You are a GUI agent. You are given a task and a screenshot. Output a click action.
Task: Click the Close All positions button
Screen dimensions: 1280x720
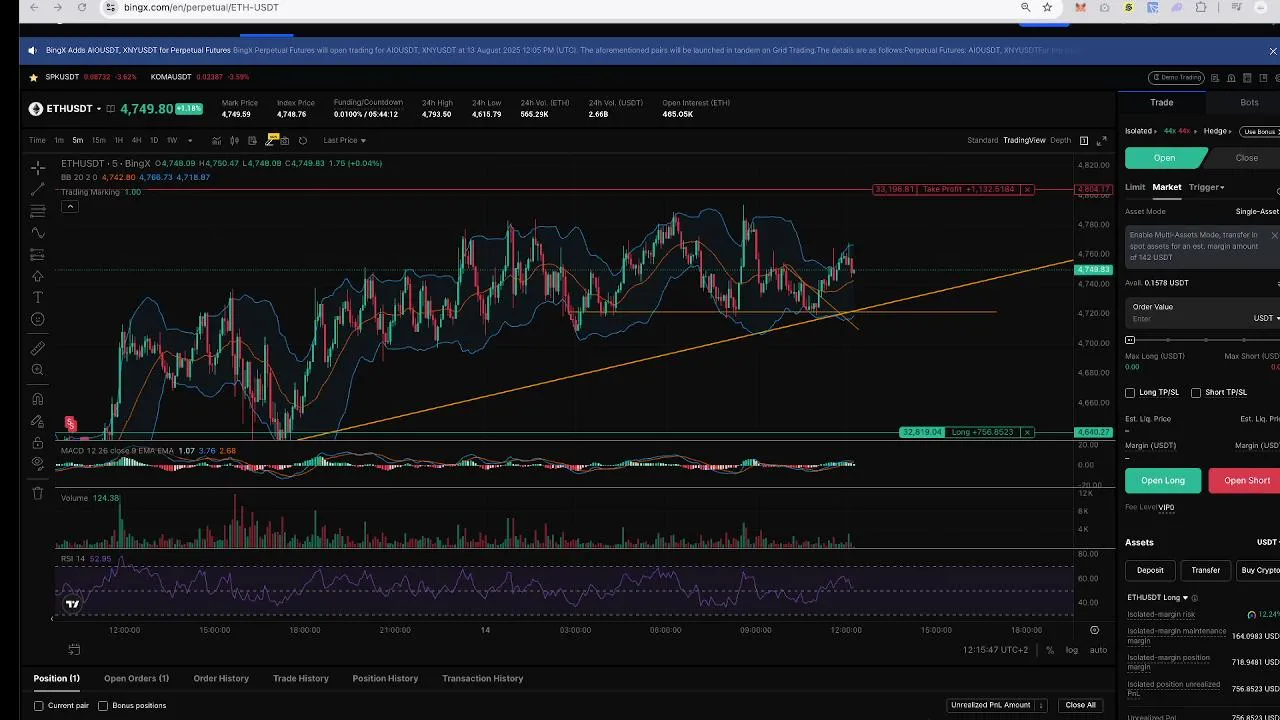pyautogui.click(x=1080, y=705)
